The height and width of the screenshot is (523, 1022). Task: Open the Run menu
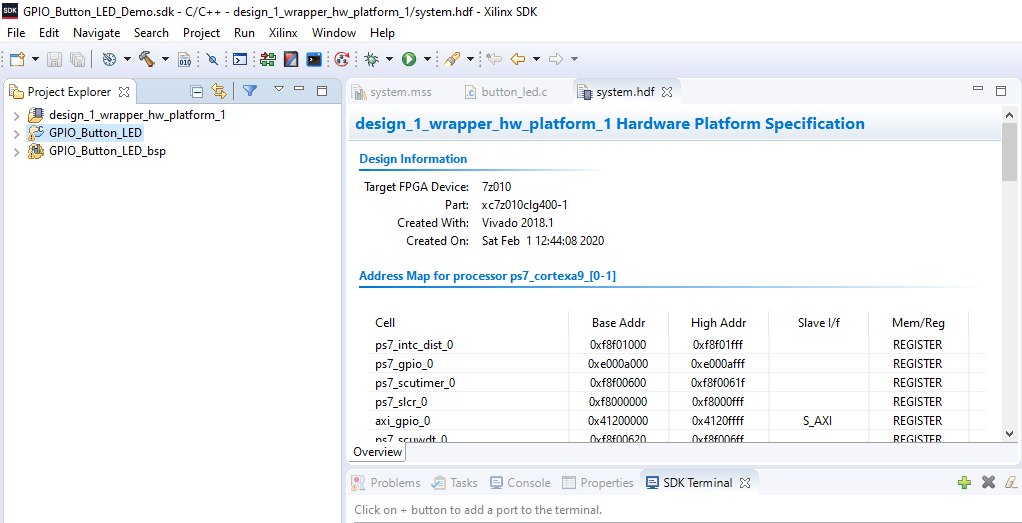click(x=244, y=33)
